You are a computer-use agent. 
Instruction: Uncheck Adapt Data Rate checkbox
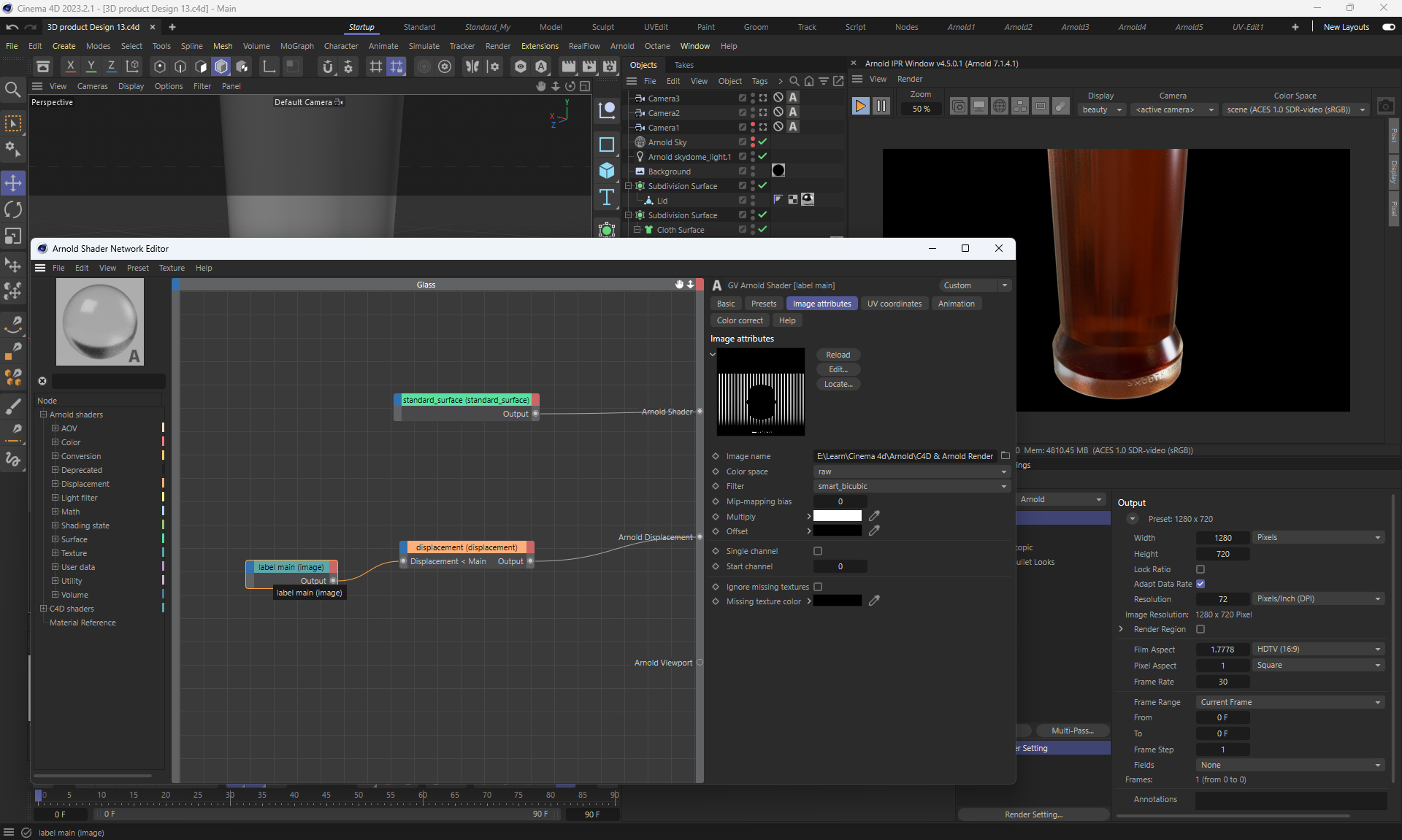pyautogui.click(x=1200, y=584)
